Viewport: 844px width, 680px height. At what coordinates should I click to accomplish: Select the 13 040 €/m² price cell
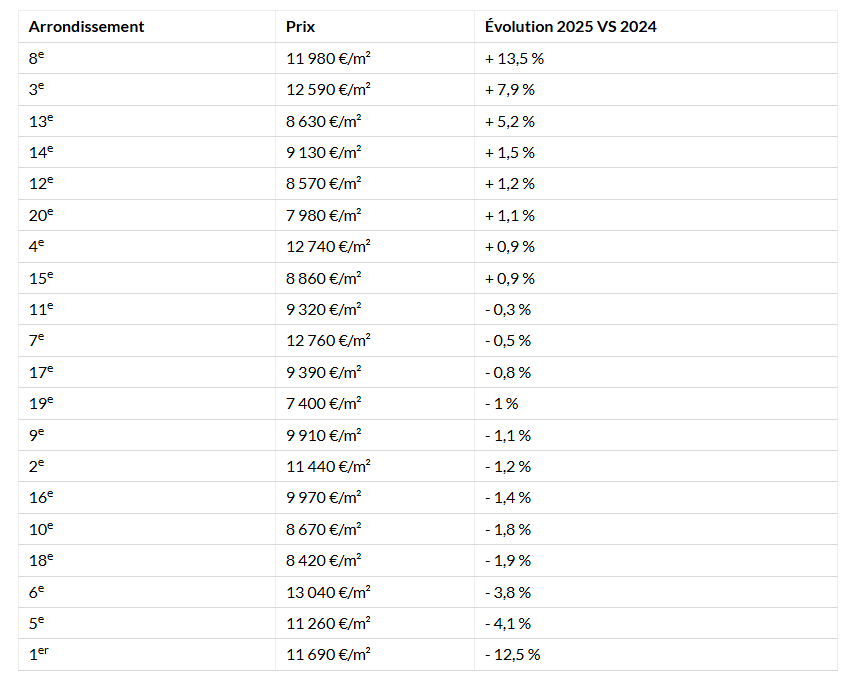pyautogui.click(x=328, y=592)
